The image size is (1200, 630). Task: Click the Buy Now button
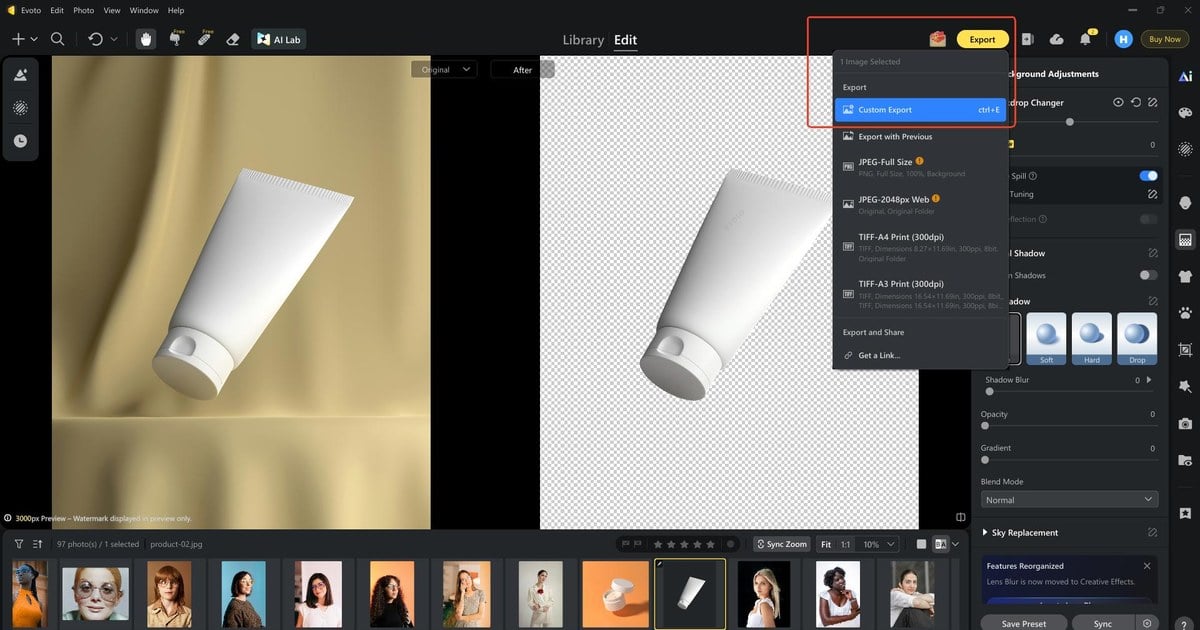[1165, 39]
